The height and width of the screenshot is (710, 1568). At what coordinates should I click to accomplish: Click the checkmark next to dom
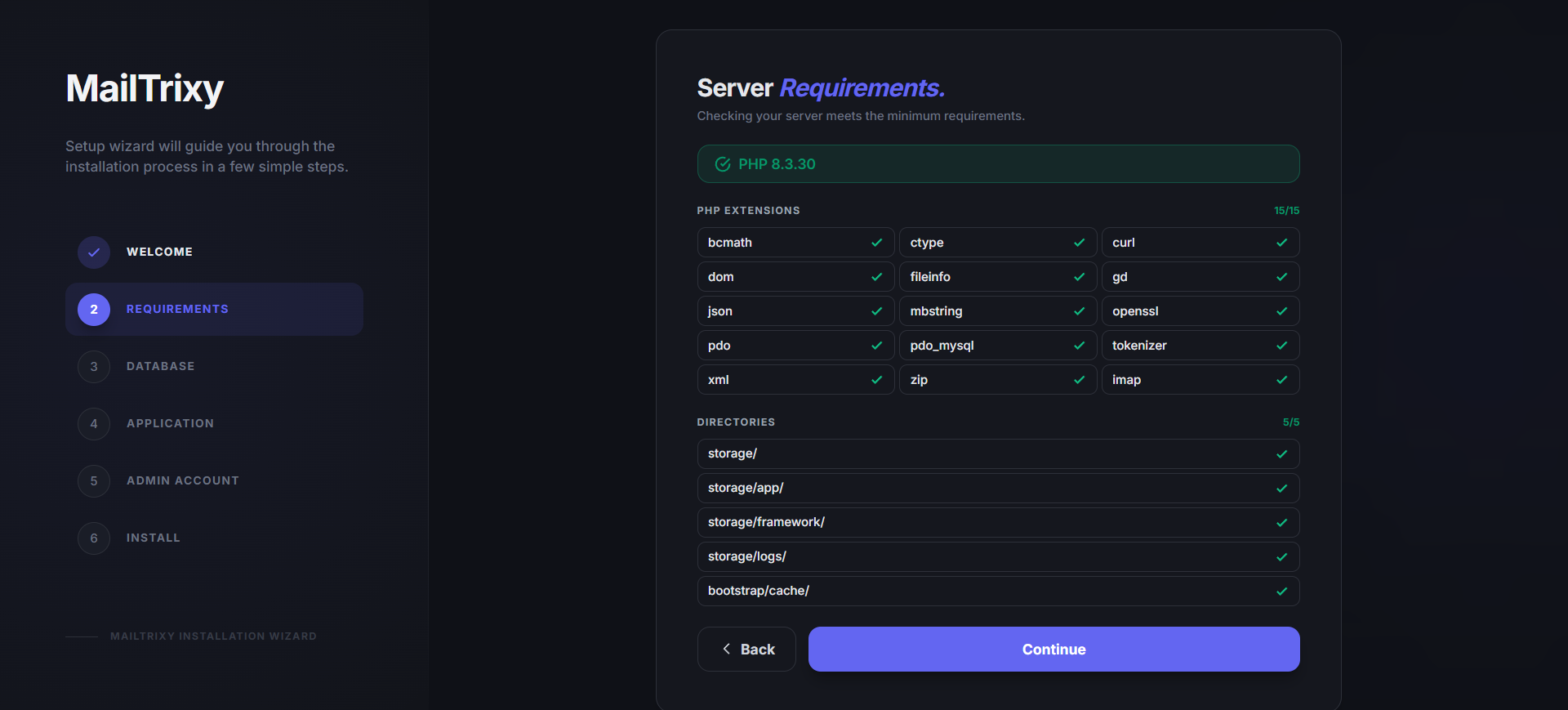coord(877,277)
